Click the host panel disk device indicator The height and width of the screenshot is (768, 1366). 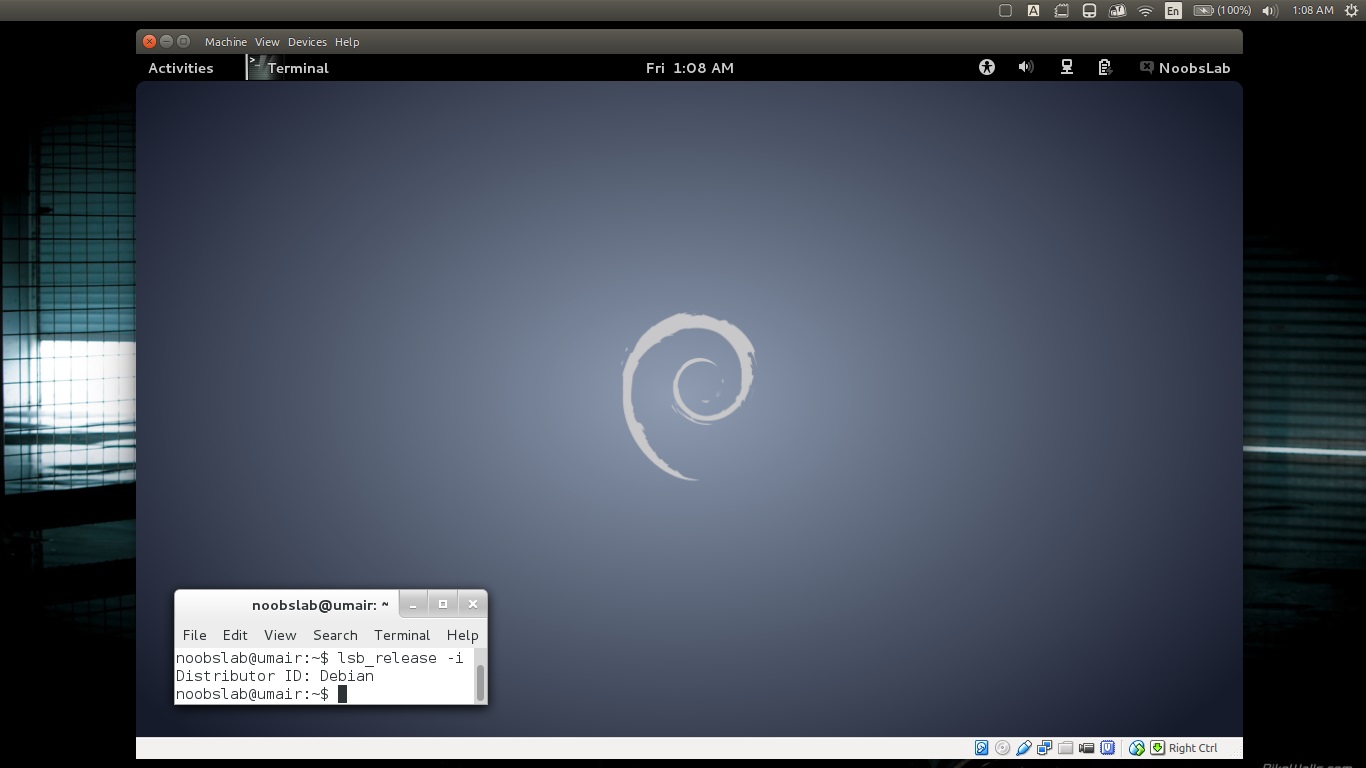(1089, 10)
